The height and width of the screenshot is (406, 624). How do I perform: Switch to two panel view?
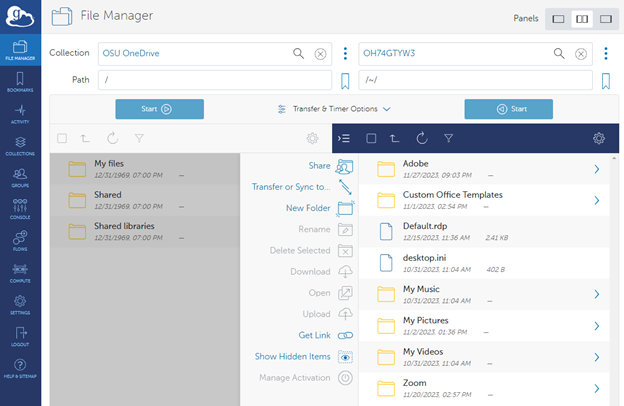[x=582, y=19]
